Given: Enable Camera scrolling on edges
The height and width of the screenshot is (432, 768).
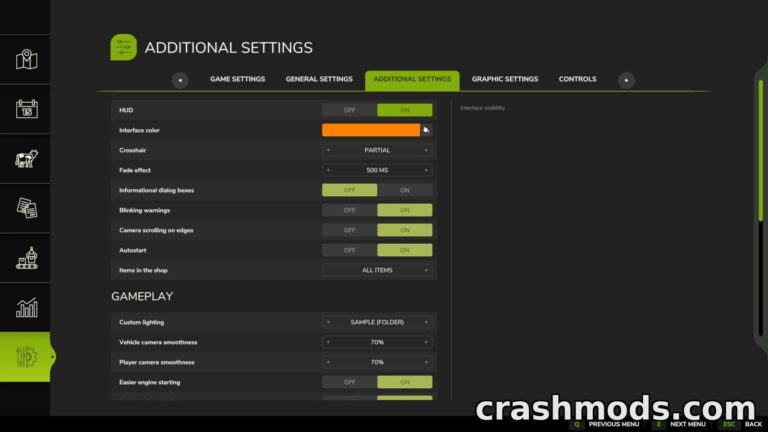Looking at the screenshot, I should click(405, 230).
